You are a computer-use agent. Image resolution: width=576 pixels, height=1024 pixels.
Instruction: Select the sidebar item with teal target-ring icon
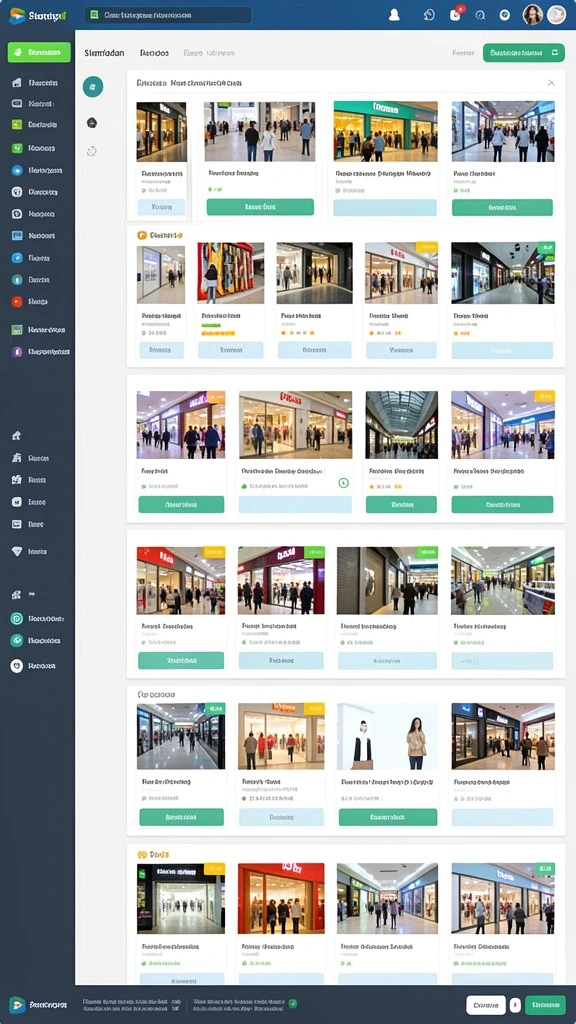pos(37,618)
